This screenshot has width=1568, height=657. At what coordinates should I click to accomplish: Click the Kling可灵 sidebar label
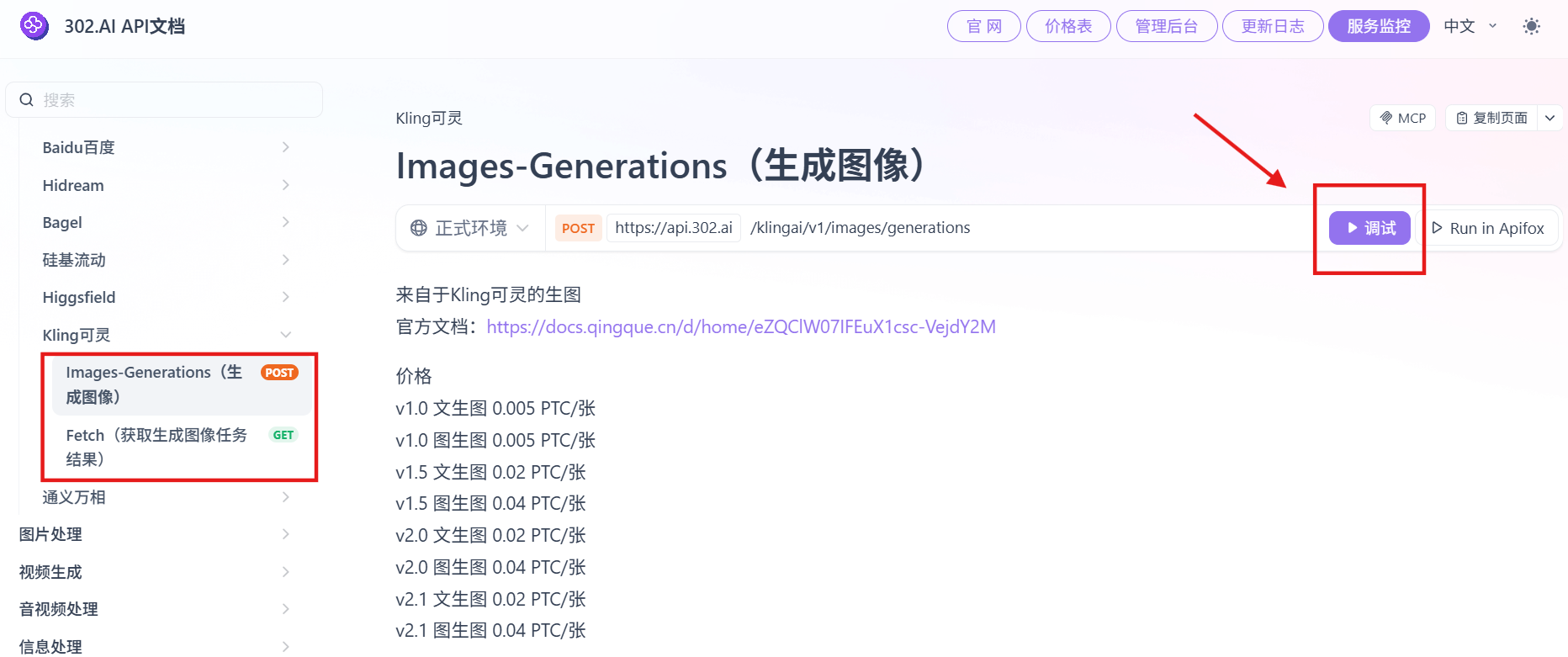pyautogui.click(x=77, y=335)
